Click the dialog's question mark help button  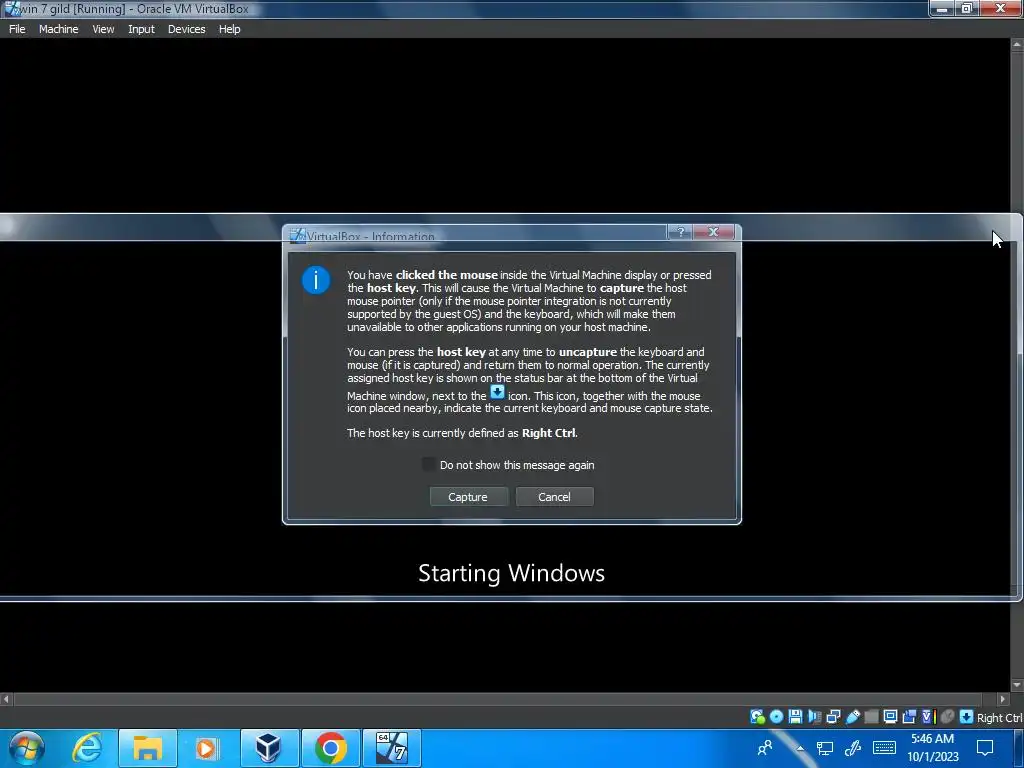680,232
